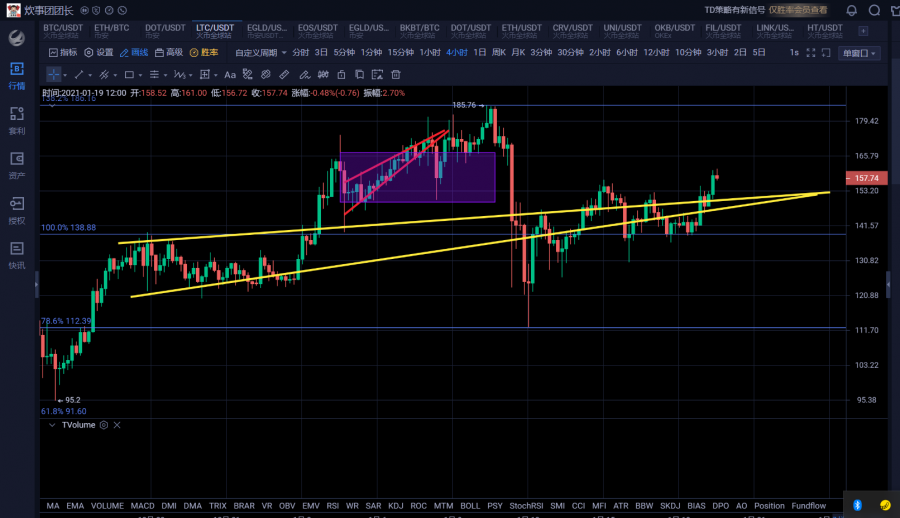This screenshot has height=518, width=900.
Task: Toggle the 胜率 win-rate display
Action: click(x=204, y=52)
